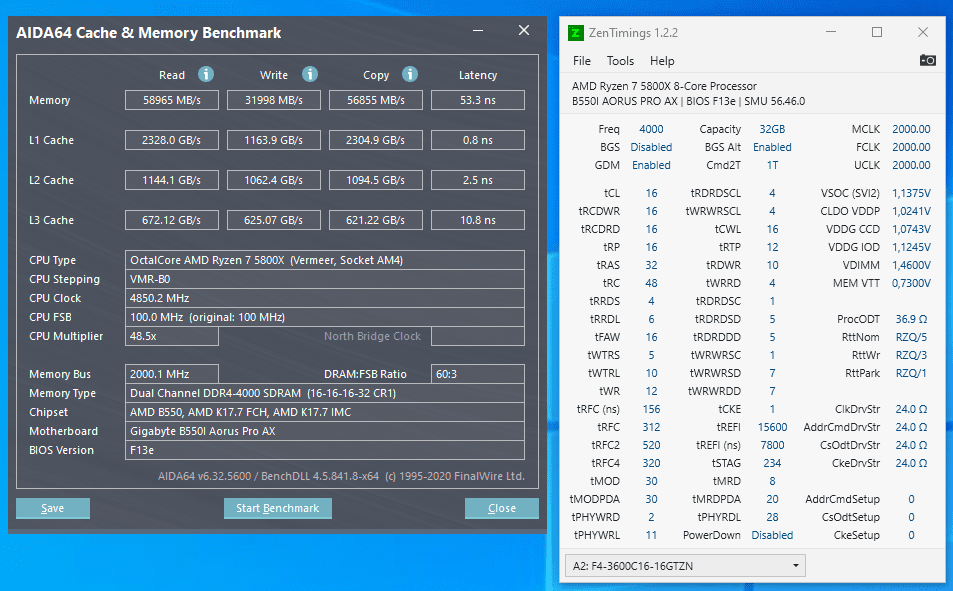Close the ZenTimings window
Image resolution: width=953 pixels, height=591 pixels.
[923, 32]
